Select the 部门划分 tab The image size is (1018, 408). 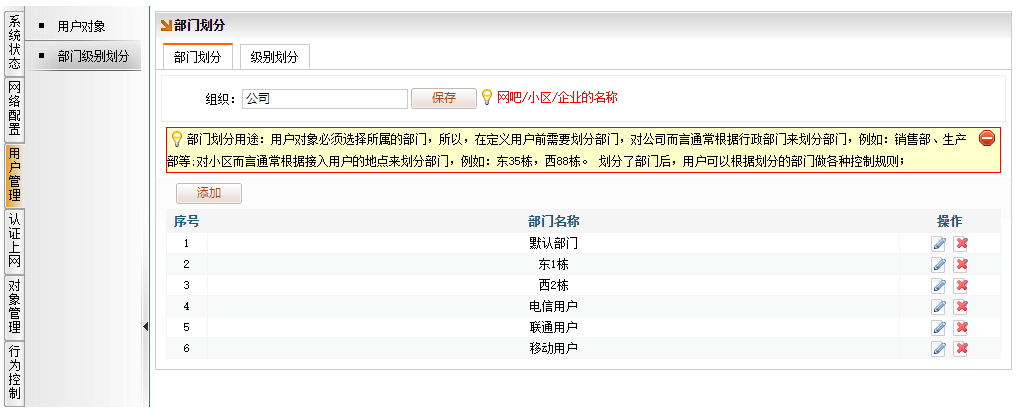[x=198, y=57]
